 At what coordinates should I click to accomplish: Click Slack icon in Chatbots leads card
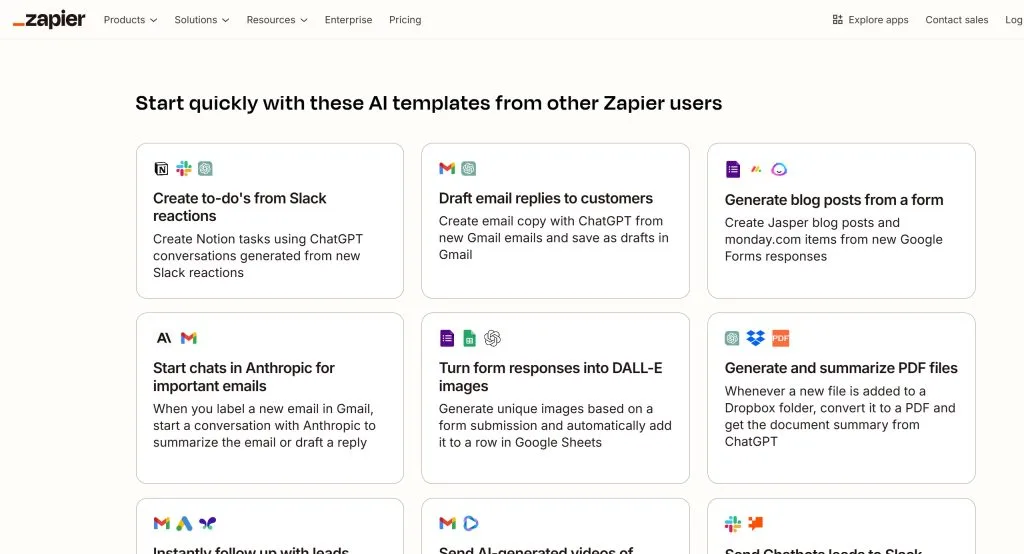pyautogui.click(x=733, y=523)
